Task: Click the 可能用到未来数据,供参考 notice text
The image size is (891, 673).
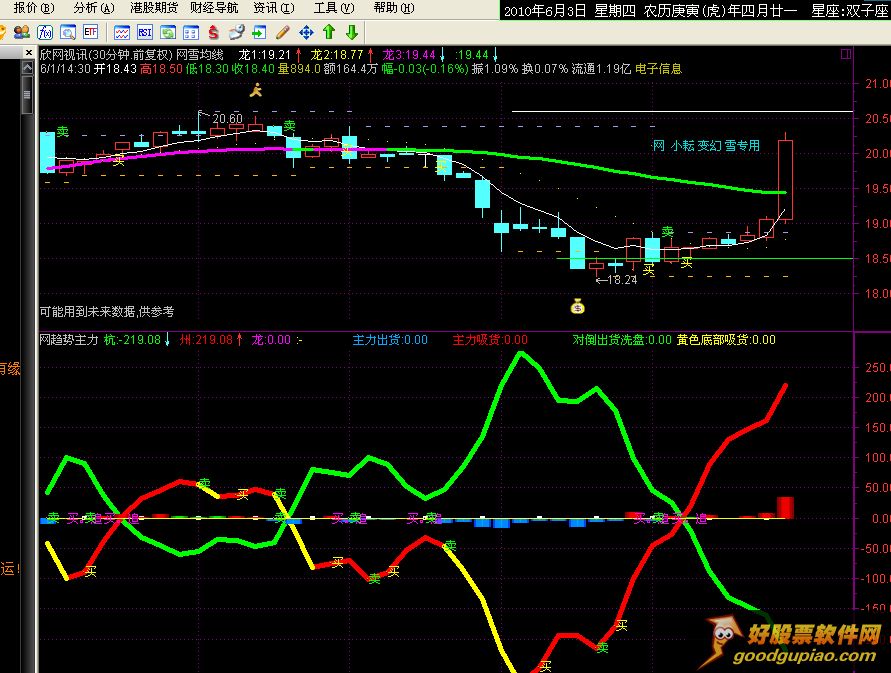Action: [x=107, y=311]
